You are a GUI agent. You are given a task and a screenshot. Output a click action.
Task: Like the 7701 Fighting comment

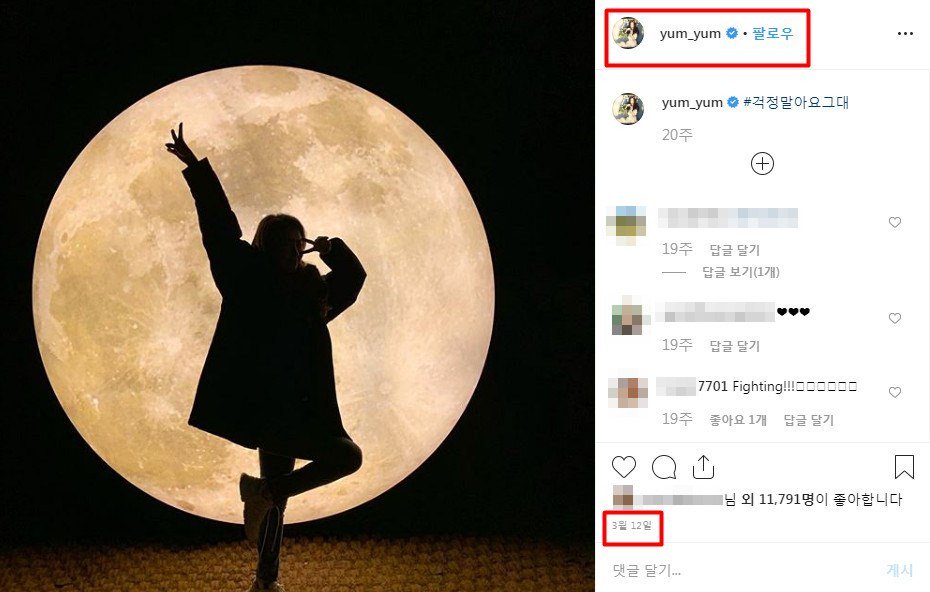pos(894,392)
